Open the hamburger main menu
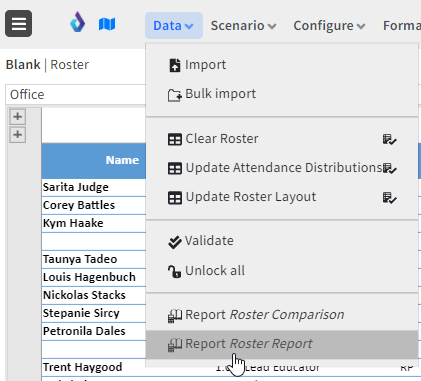 [x=19, y=24]
